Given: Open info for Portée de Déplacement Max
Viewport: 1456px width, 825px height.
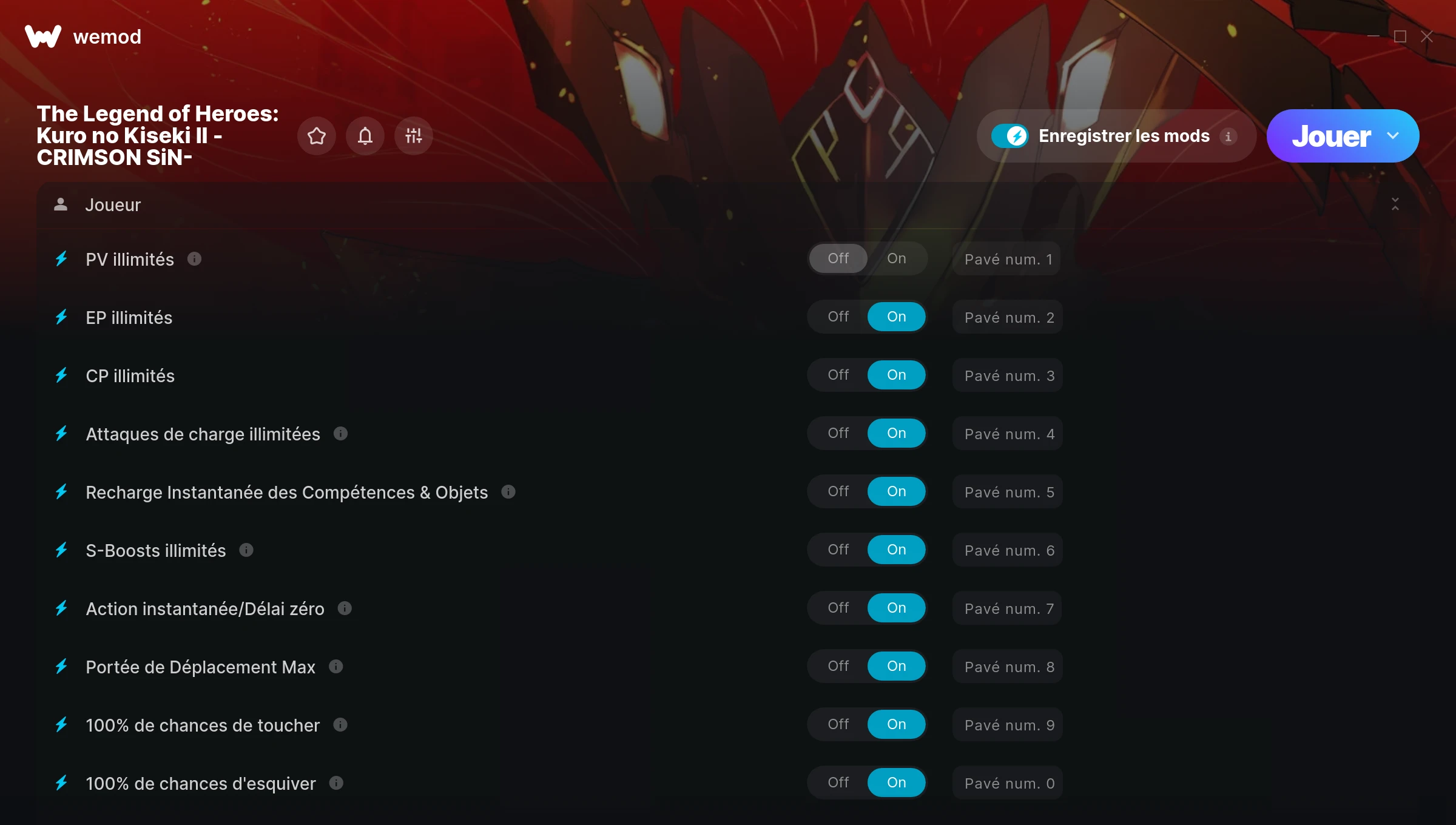Looking at the screenshot, I should [335, 667].
